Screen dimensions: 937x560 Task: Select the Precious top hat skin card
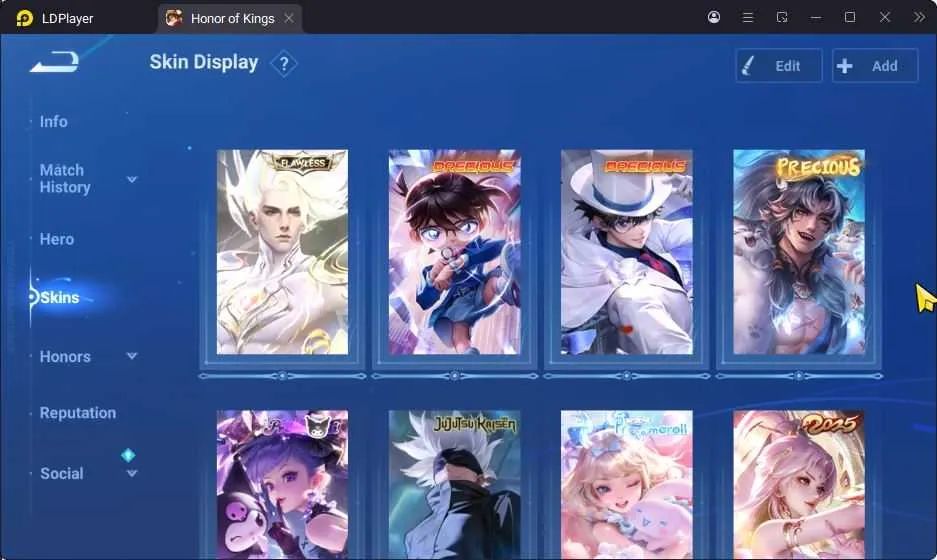click(x=627, y=252)
